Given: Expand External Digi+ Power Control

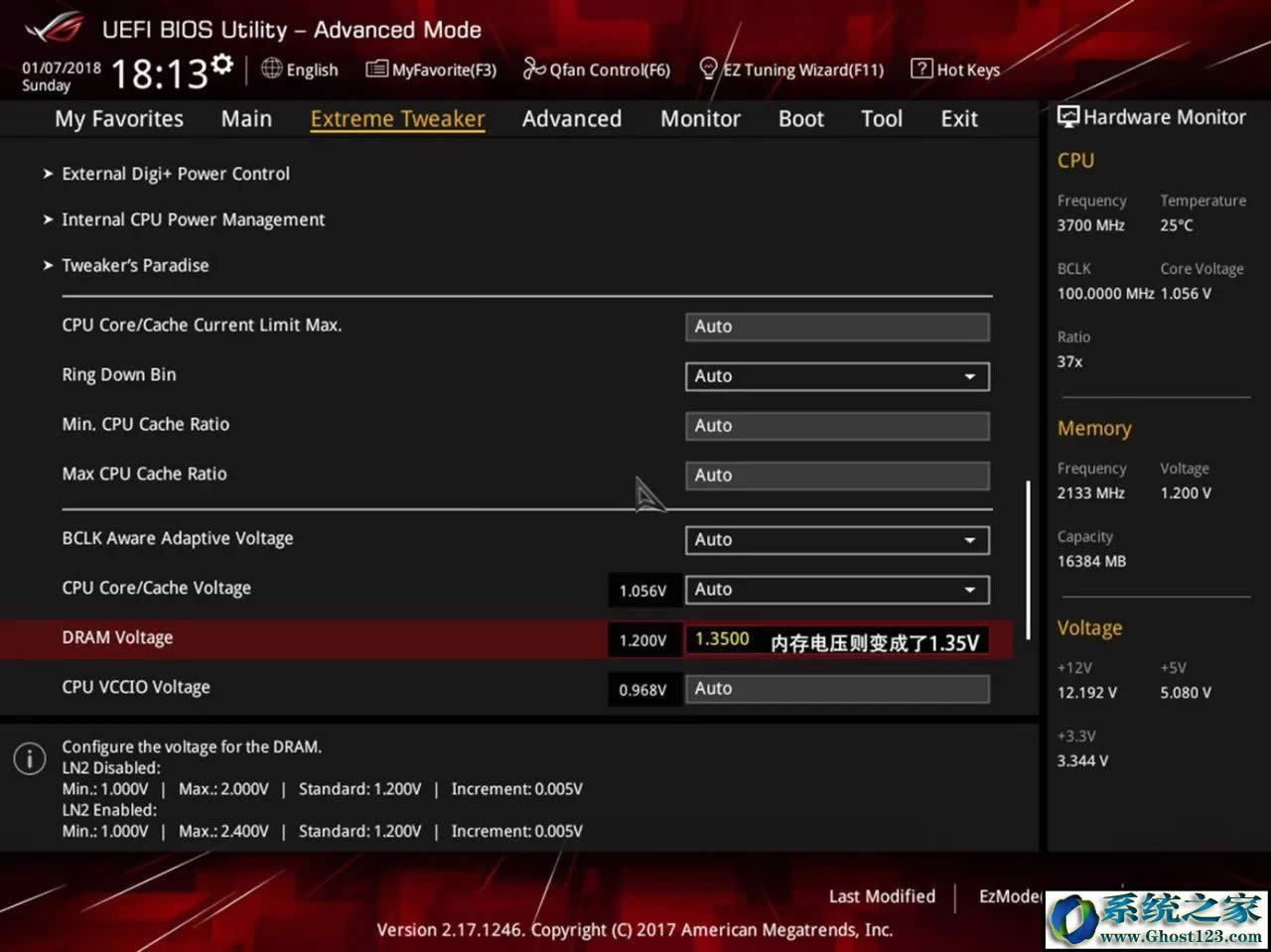Looking at the screenshot, I should click(176, 174).
